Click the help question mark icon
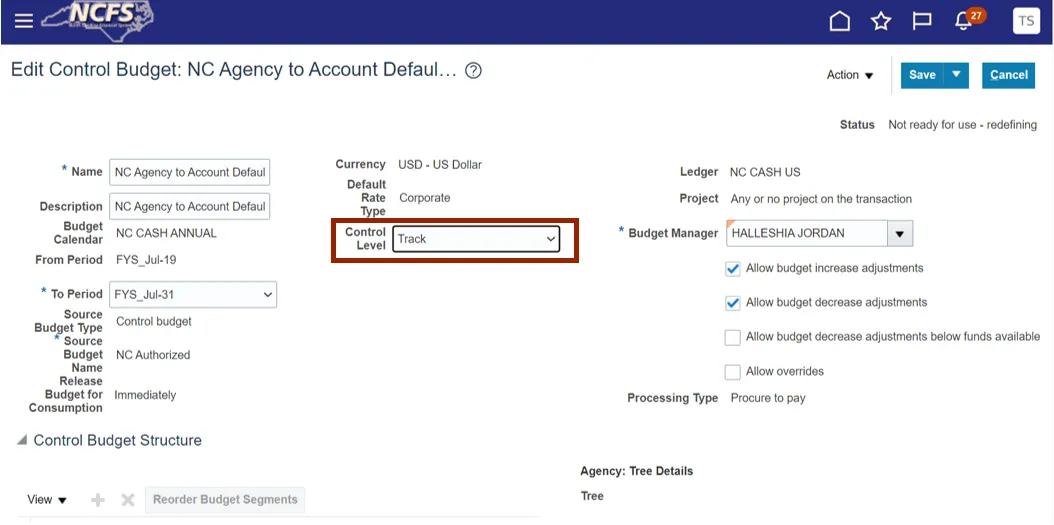1054x525 pixels. pos(474,71)
